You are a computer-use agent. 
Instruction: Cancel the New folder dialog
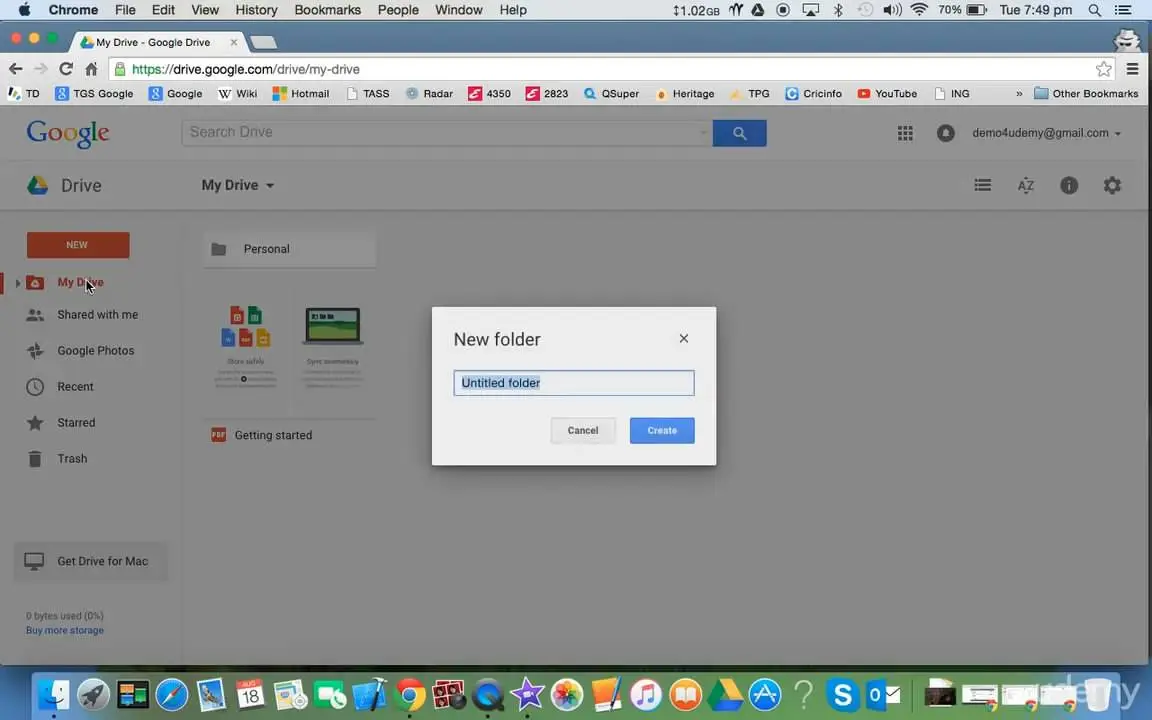(x=583, y=431)
